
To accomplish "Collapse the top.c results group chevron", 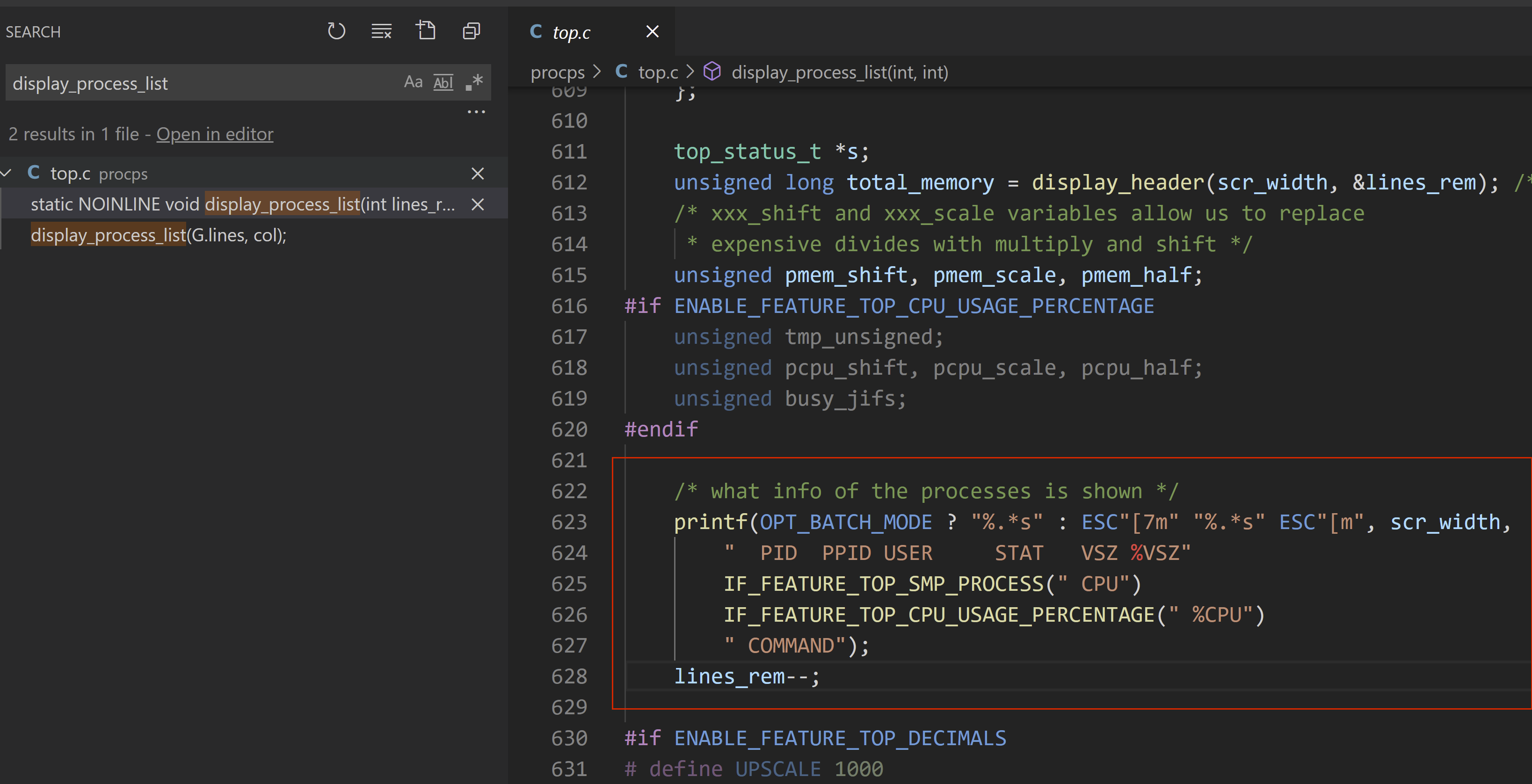I will tap(7, 174).
